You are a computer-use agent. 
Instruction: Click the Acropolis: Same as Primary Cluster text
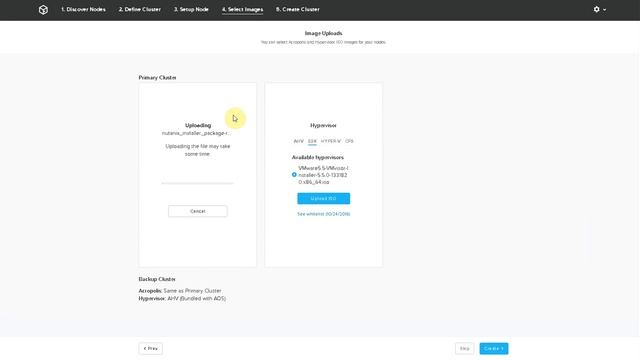(x=180, y=291)
